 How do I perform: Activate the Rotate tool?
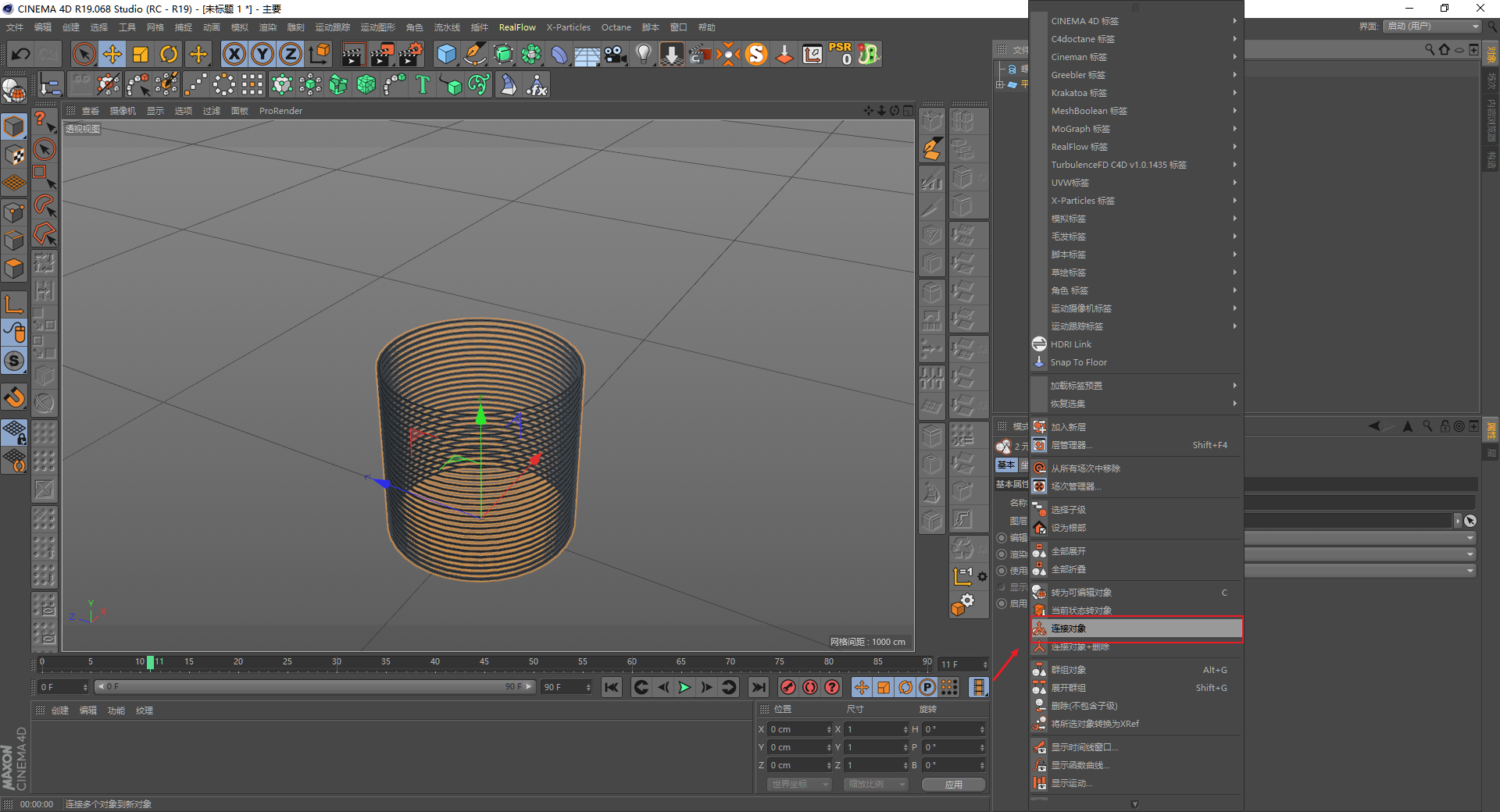(x=169, y=54)
